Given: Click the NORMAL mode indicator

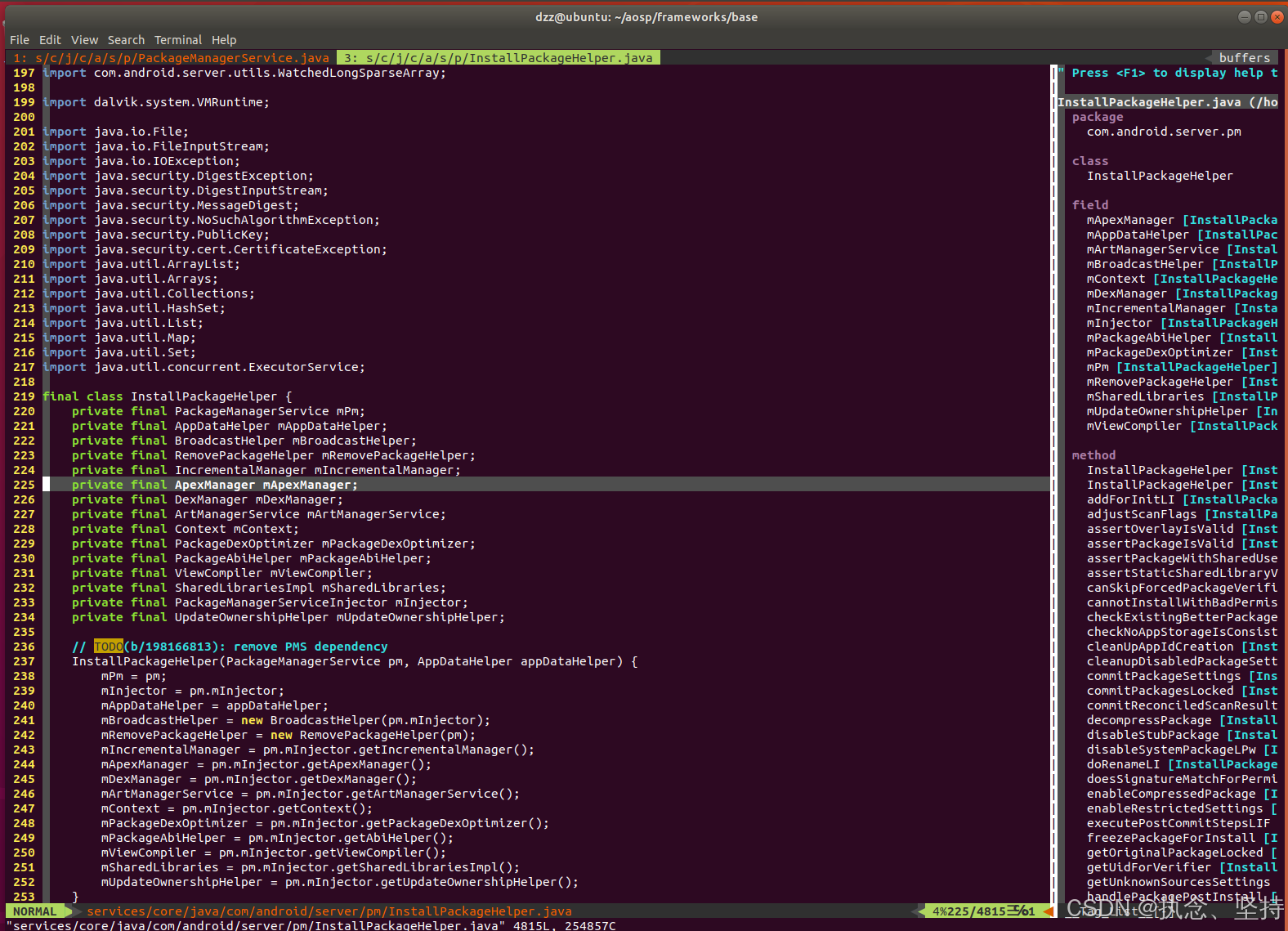Looking at the screenshot, I should [34, 911].
